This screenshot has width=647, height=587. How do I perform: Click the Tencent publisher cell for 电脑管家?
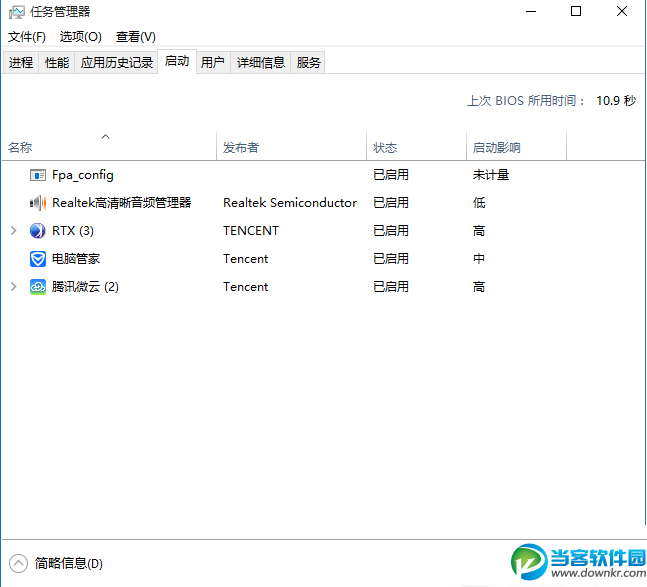(246, 259)
